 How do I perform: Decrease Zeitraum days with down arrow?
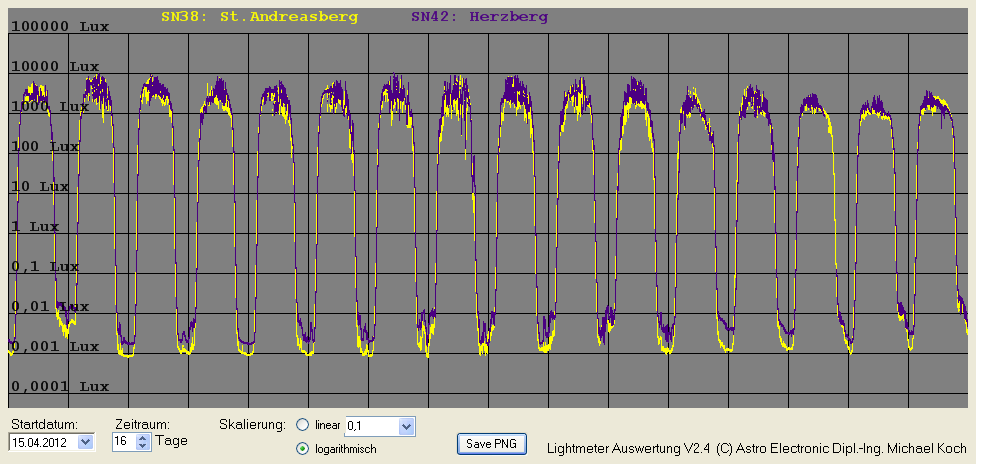pyautogui.click(x=143, y=445)
